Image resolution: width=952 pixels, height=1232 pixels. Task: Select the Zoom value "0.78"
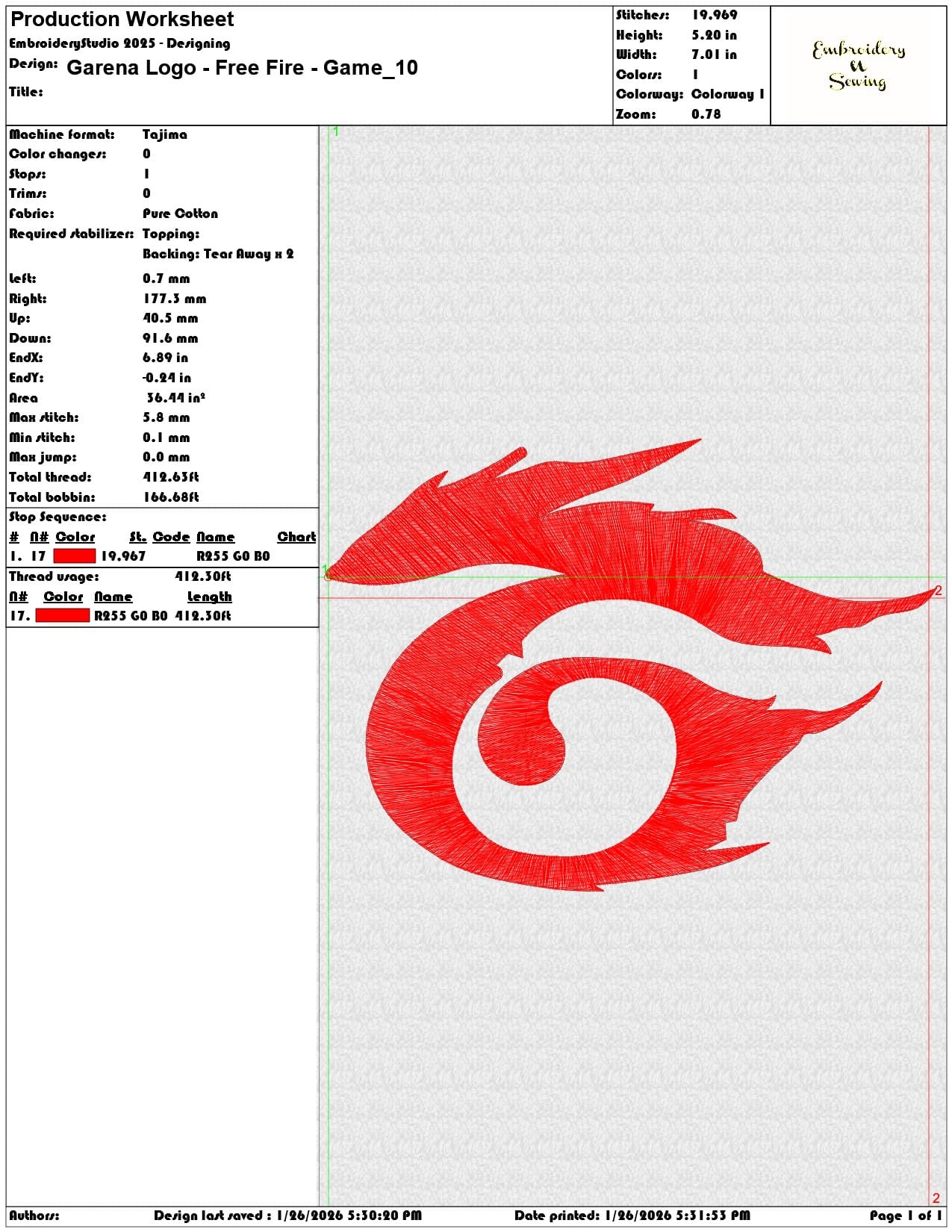[706, 114]
